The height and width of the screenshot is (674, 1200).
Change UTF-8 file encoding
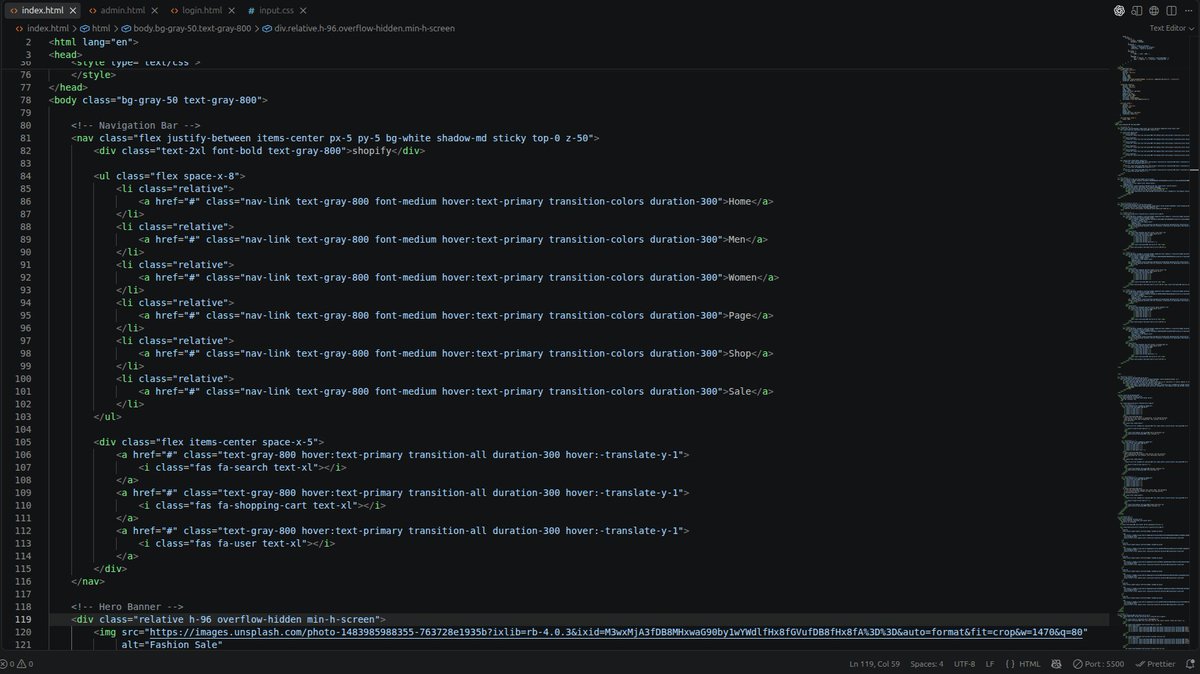(964, 664)
